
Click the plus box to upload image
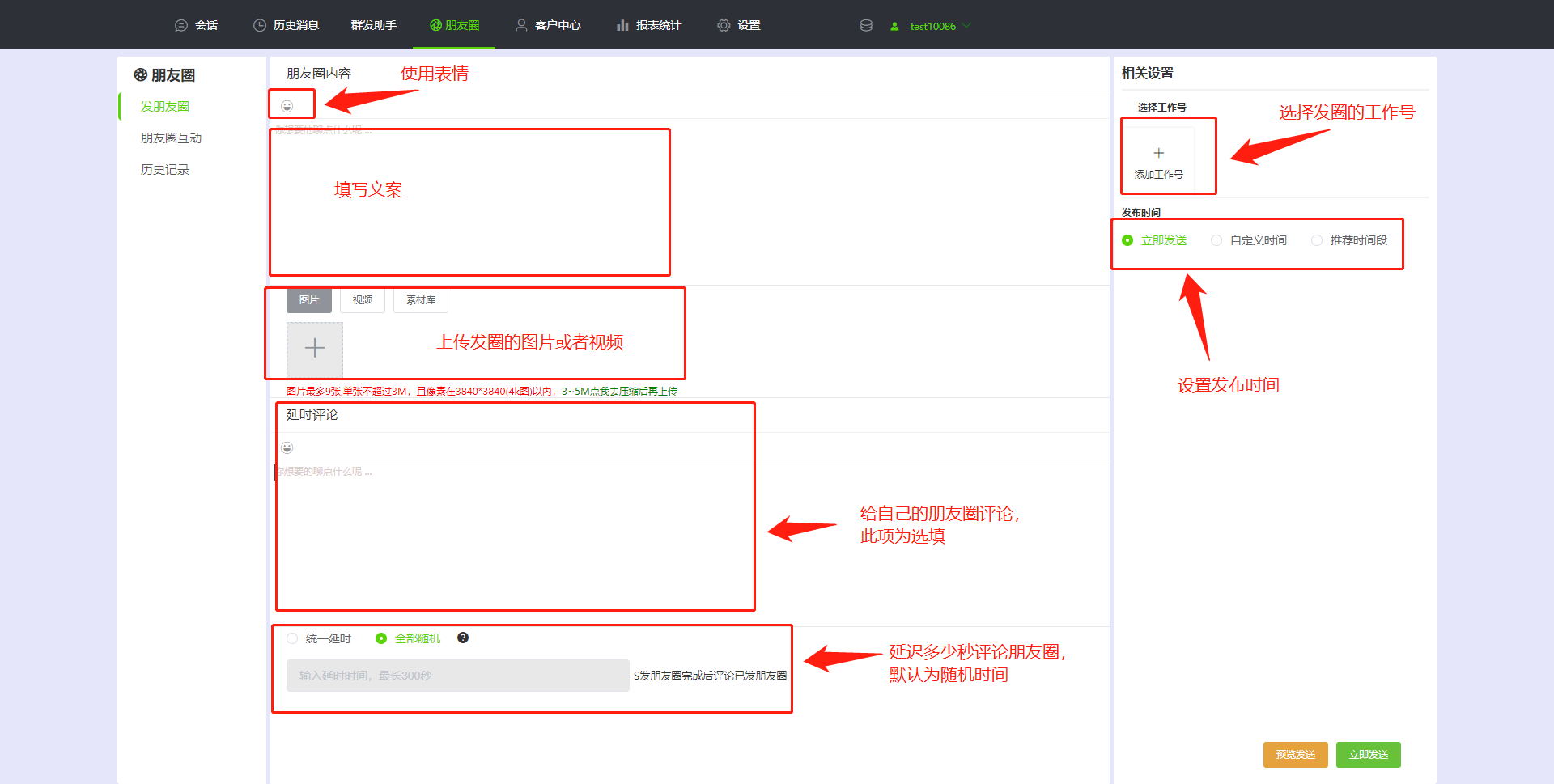pyautogui.click(x=315, y=349)
